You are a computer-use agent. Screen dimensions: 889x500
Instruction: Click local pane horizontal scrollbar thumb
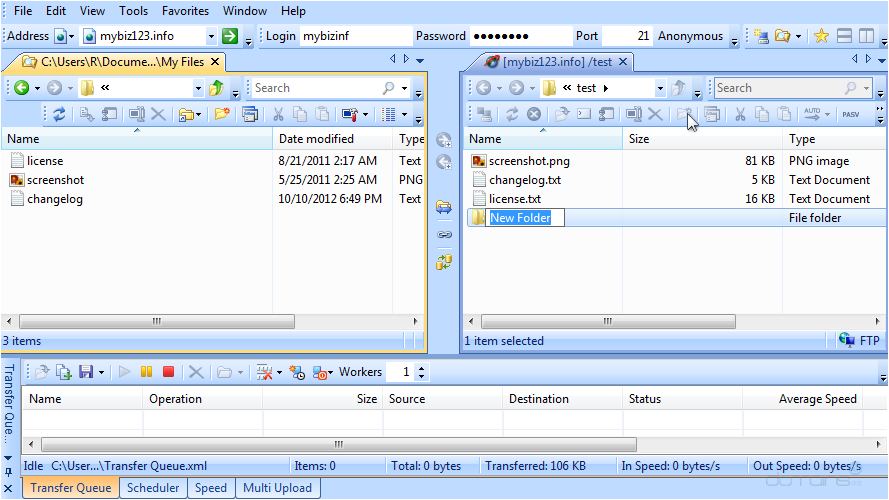click(x=157, y=321)
